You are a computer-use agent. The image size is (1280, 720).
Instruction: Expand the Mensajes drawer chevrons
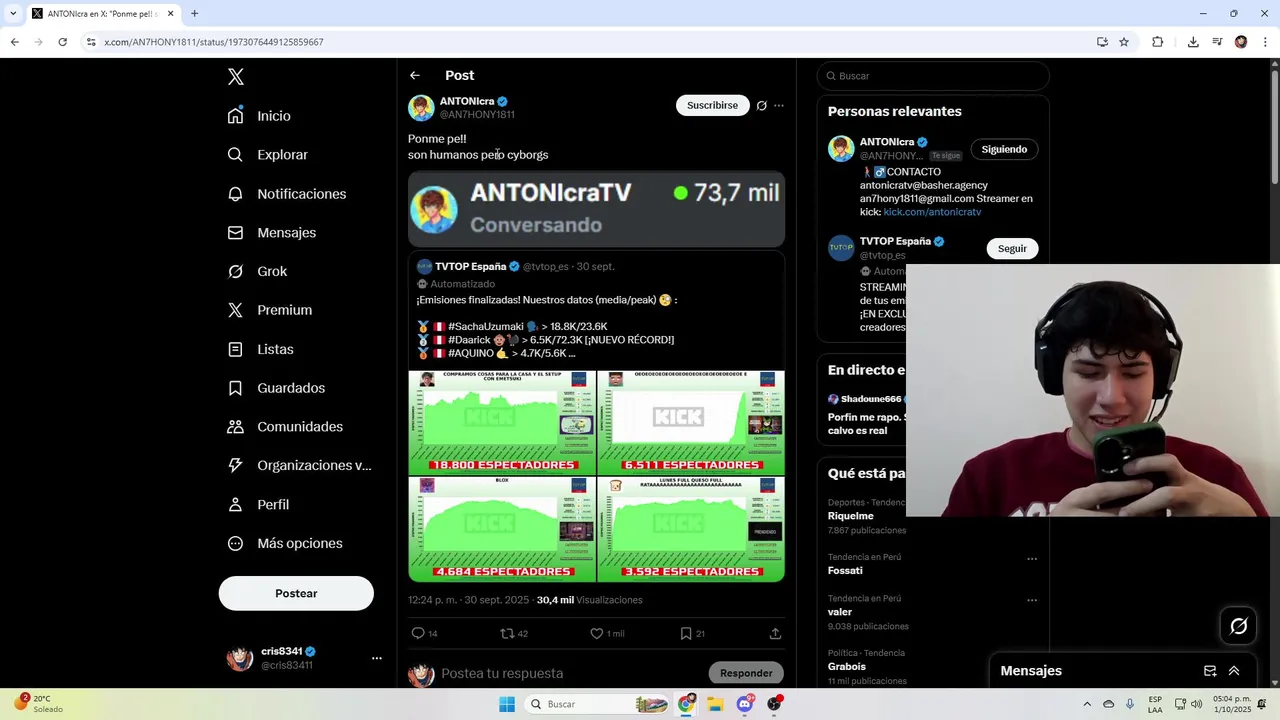pyautogui.click(x=1234, y=671)
